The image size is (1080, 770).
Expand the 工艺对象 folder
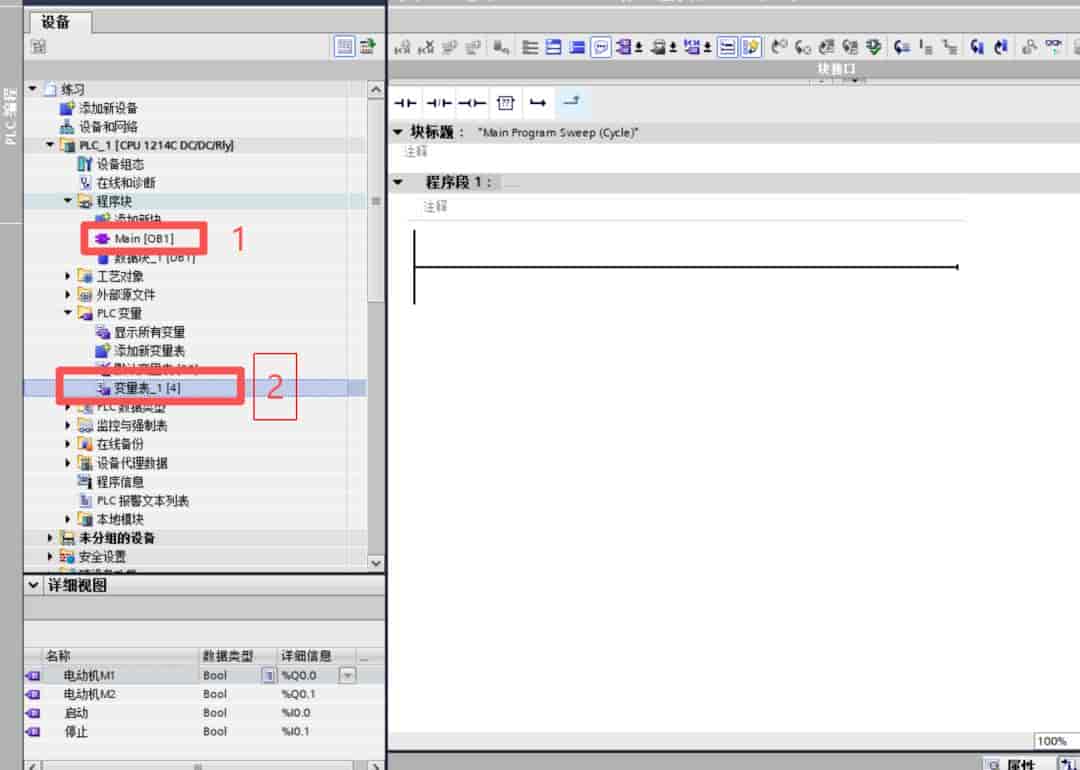coord(68,276)
